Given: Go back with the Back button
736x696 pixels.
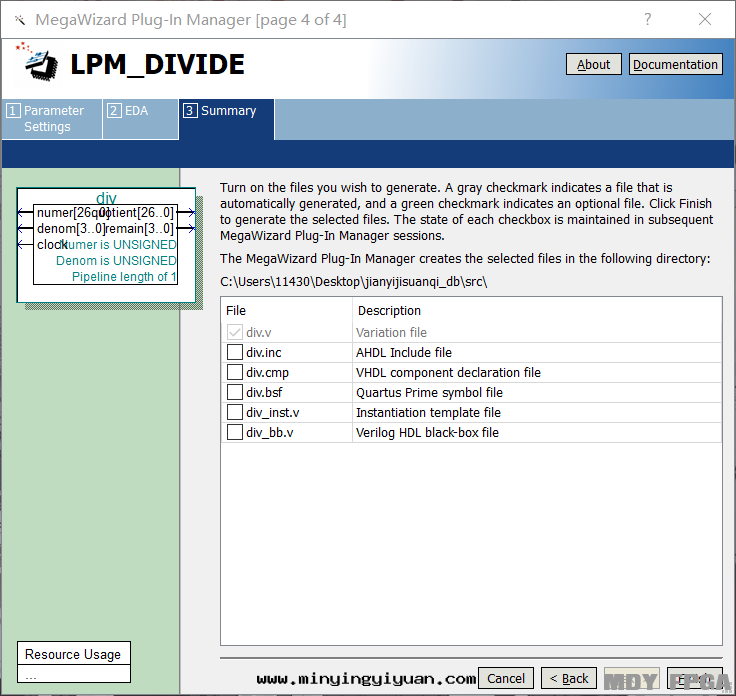Looking at the screenshot, I should coord(569,678).
